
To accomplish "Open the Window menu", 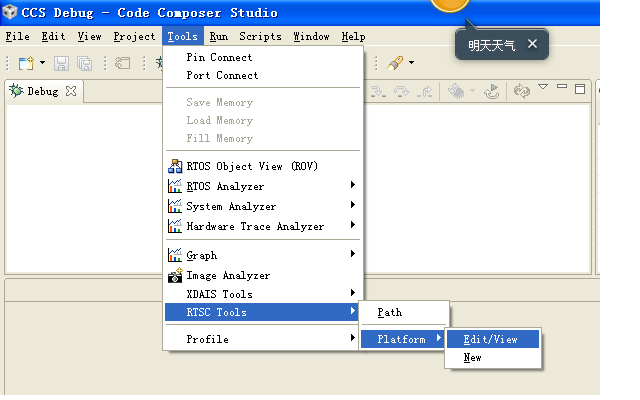I will (x=311, y=37).
